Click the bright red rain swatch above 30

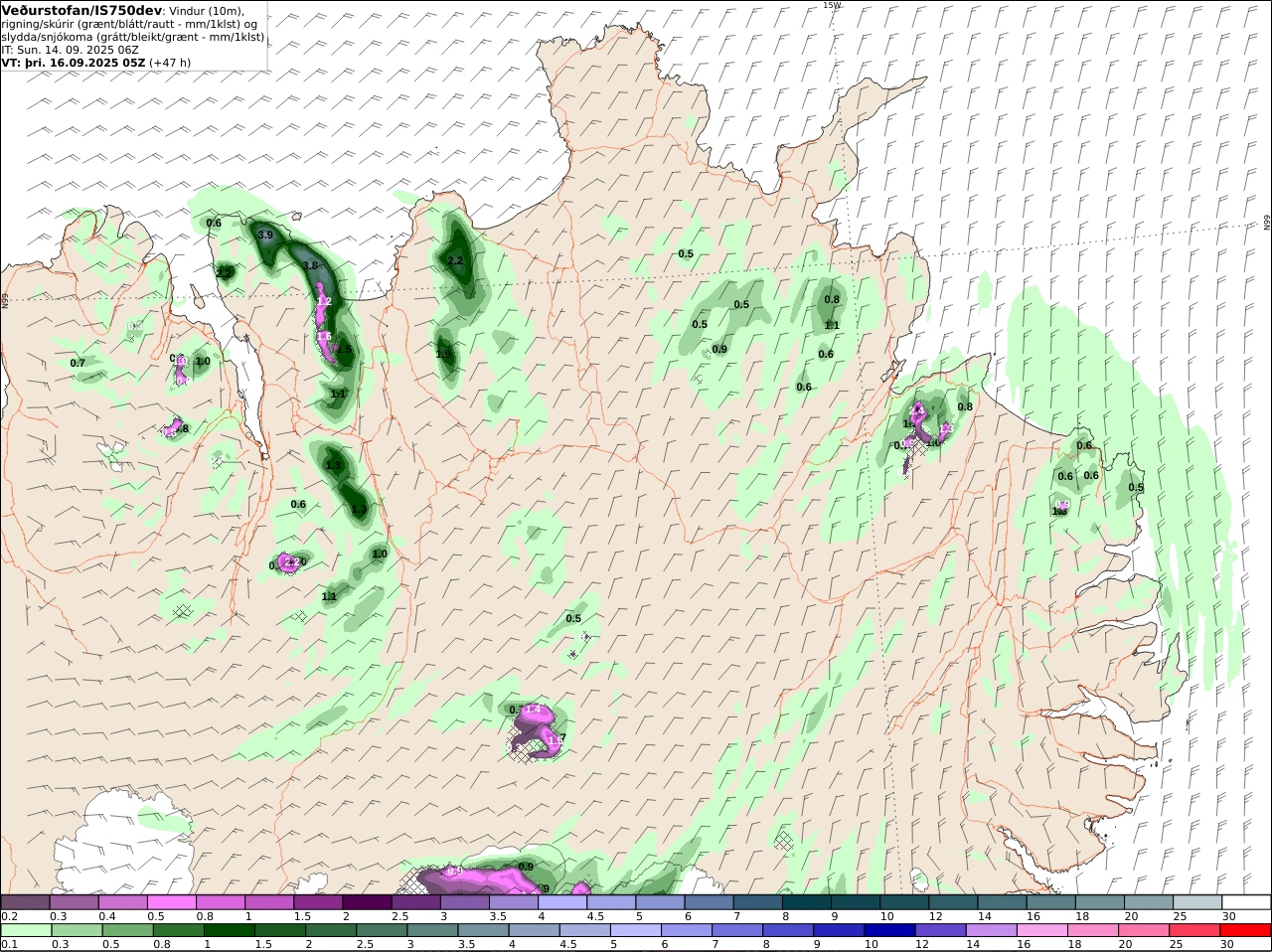(x=1247, y=930)
